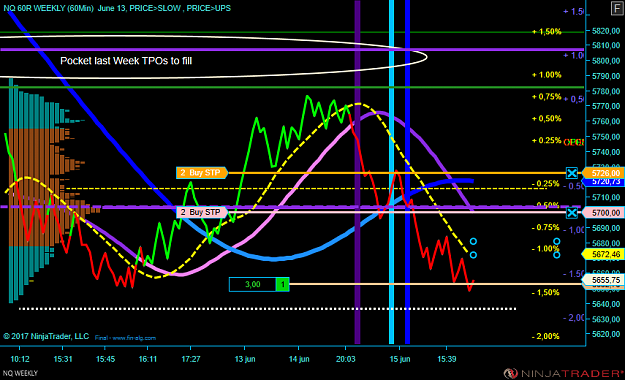This screenshot has width=625, height=380.
Task: Click the yellow '- 0,75%' level label
Action: (x=546, y=227)
